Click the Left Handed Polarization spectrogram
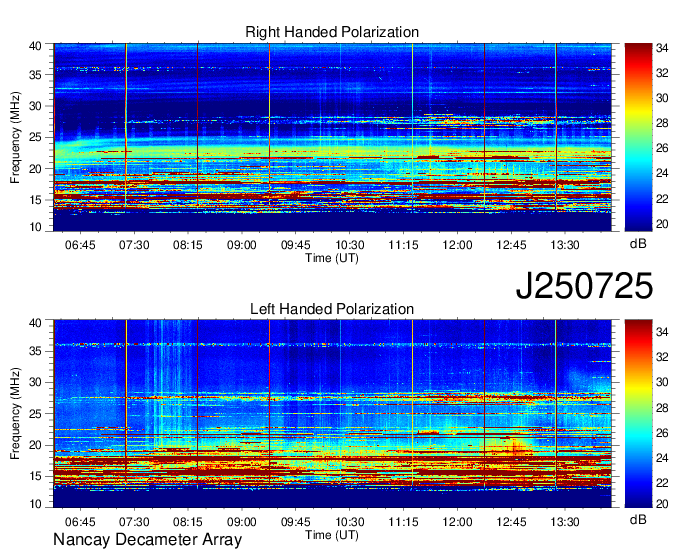Image resolution: width=680 pixels, height=552 pixels. [332, 414]
